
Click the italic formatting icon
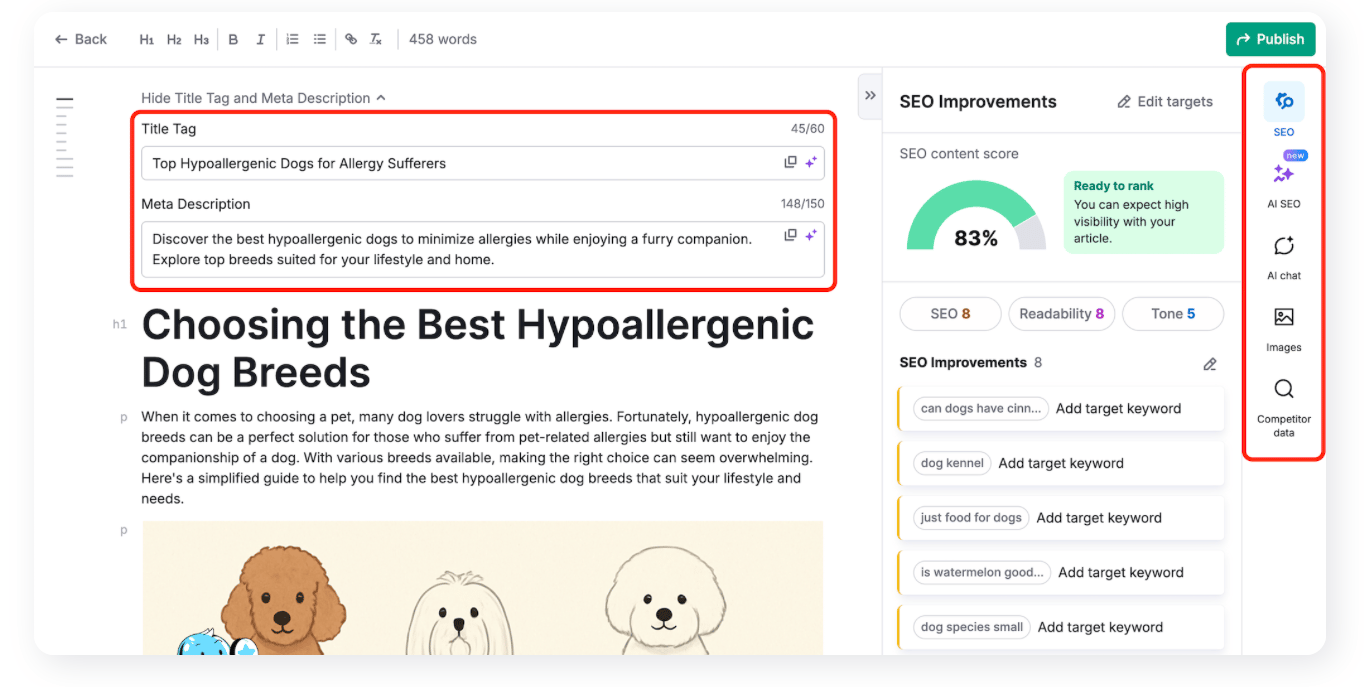260,39
